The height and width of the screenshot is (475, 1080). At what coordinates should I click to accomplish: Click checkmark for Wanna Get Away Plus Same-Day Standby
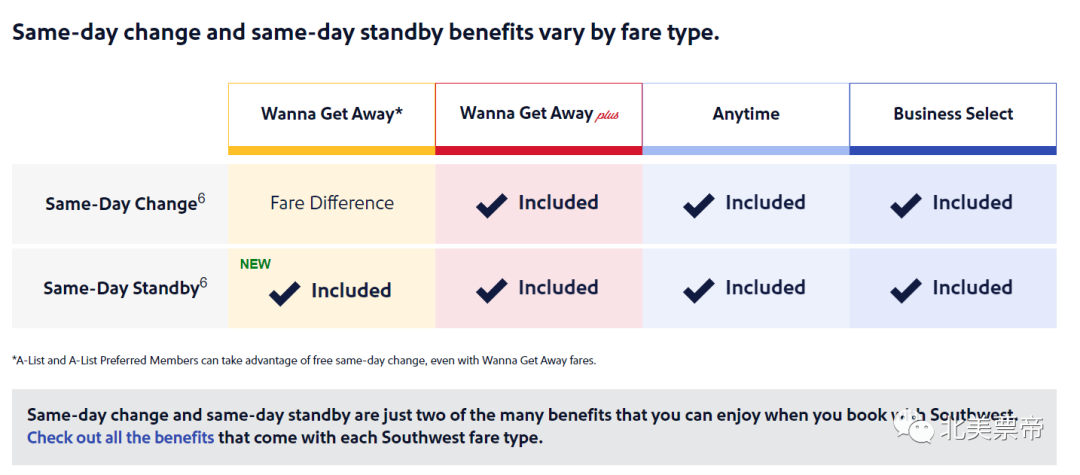click(492, 290)
